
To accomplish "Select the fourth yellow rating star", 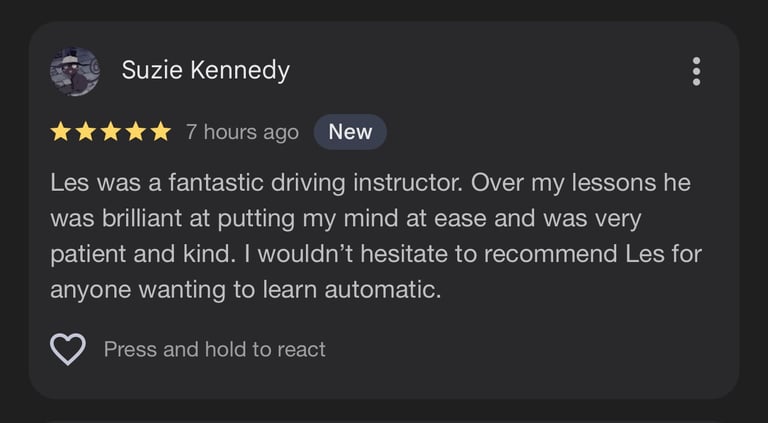I will 135,132.
